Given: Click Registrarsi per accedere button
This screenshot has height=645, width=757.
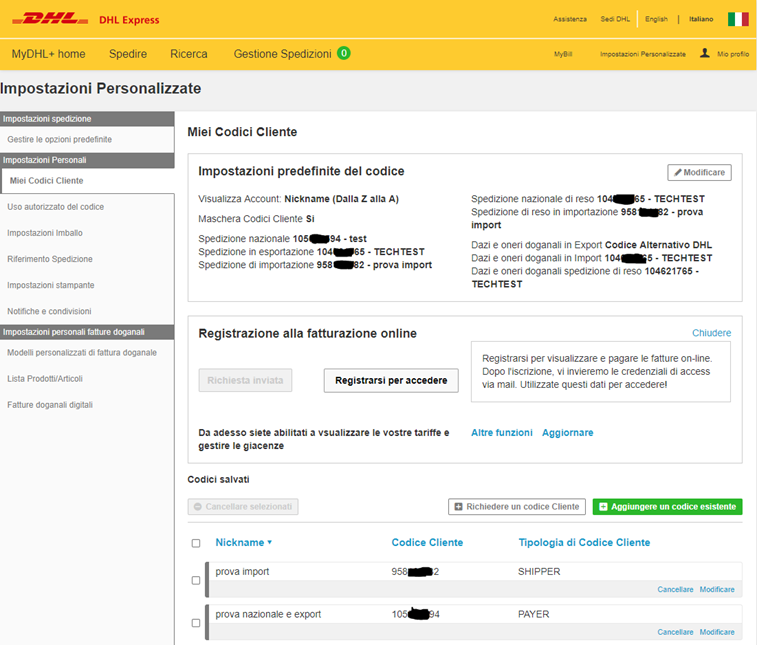Looking at the screenshot, I should 391,380.
